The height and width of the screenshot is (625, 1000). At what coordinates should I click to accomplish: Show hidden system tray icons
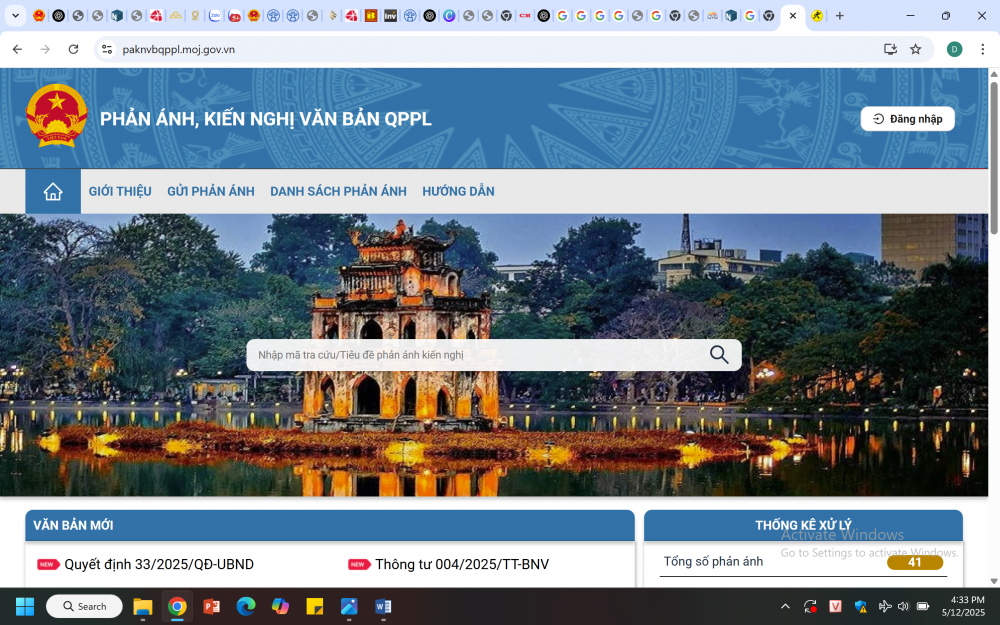(785, 606)
